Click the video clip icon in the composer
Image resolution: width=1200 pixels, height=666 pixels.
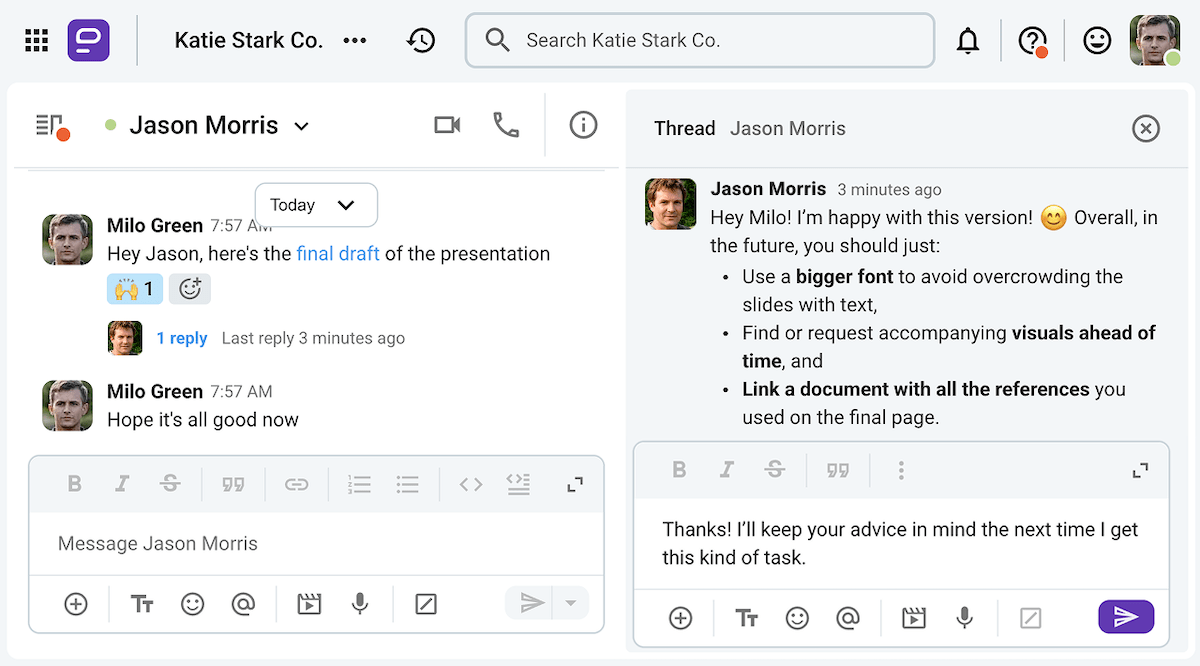tap(309, 604)
